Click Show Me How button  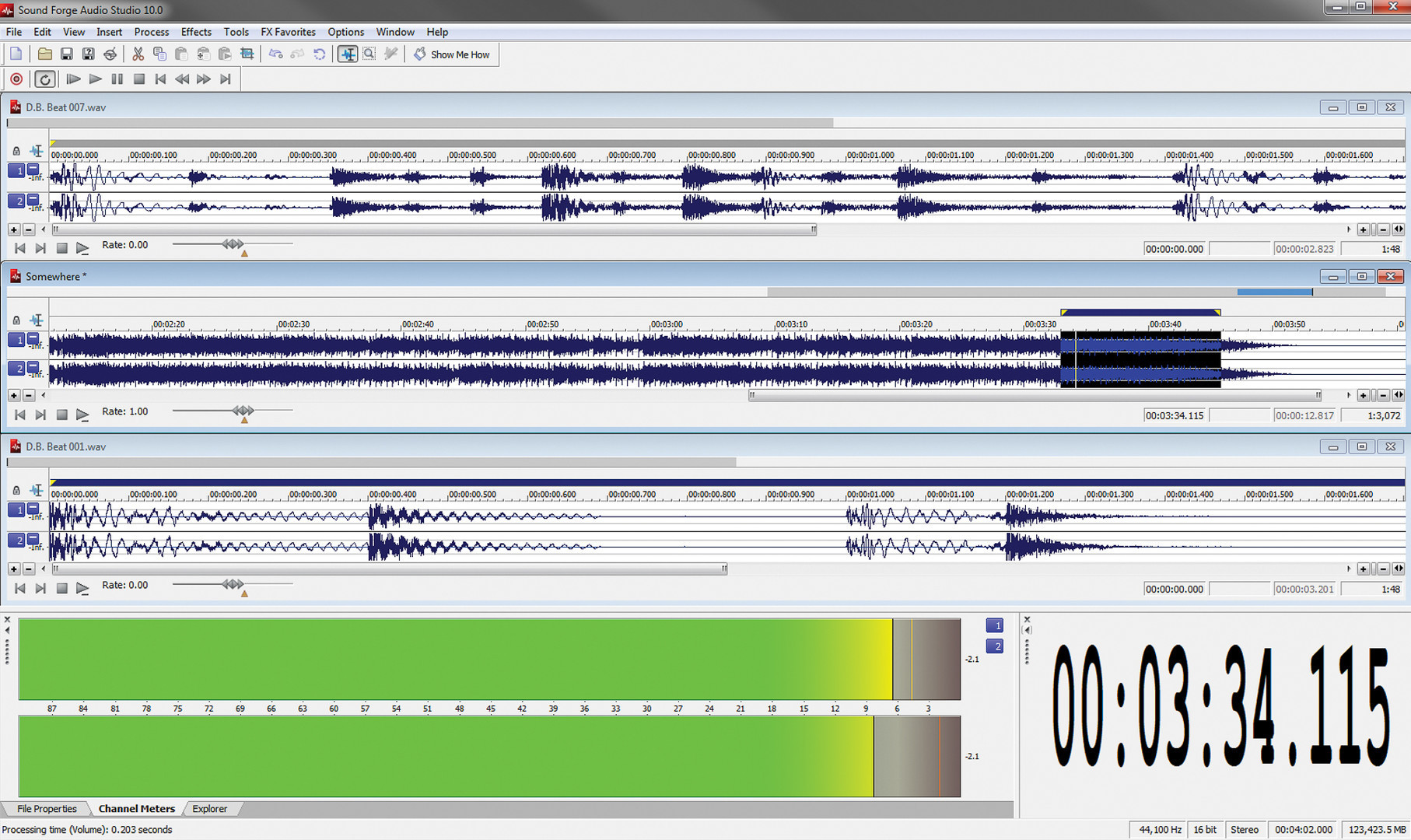coord(452,54)
